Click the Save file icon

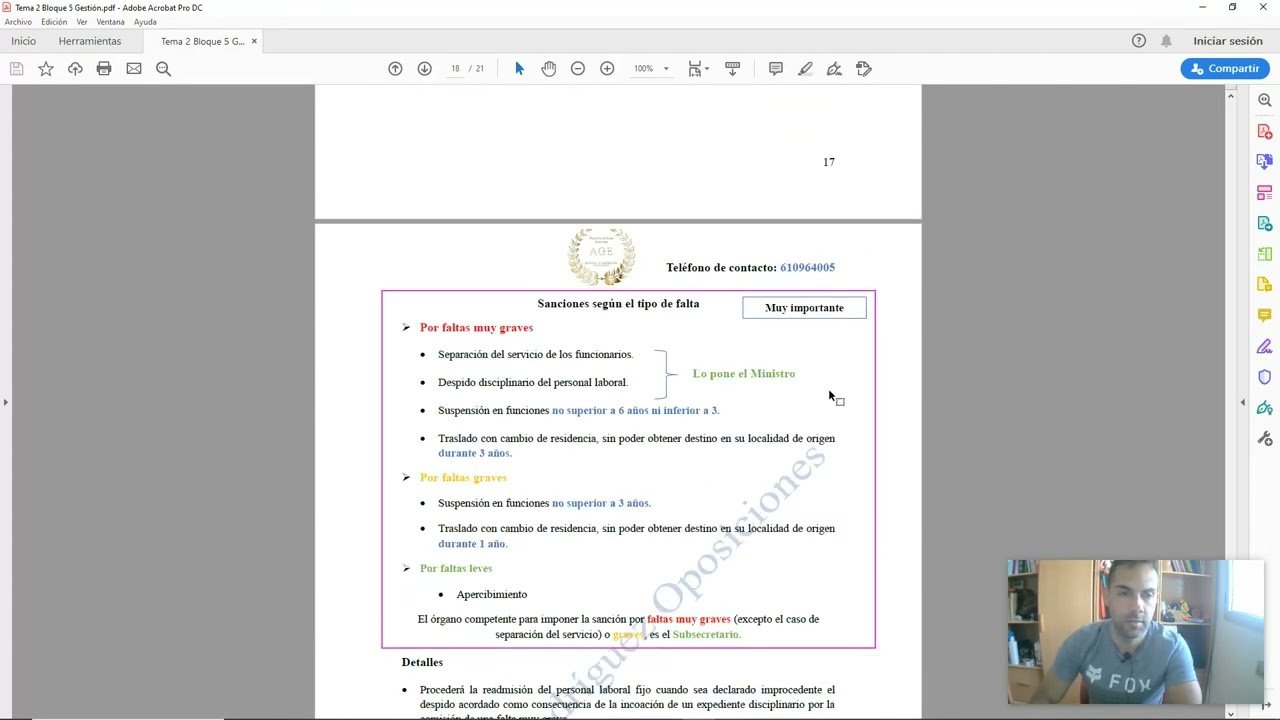[x=16, y=69]
